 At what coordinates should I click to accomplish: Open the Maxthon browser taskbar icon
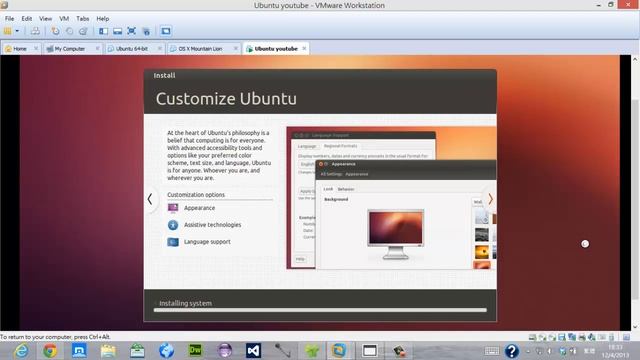pos(79,351)
